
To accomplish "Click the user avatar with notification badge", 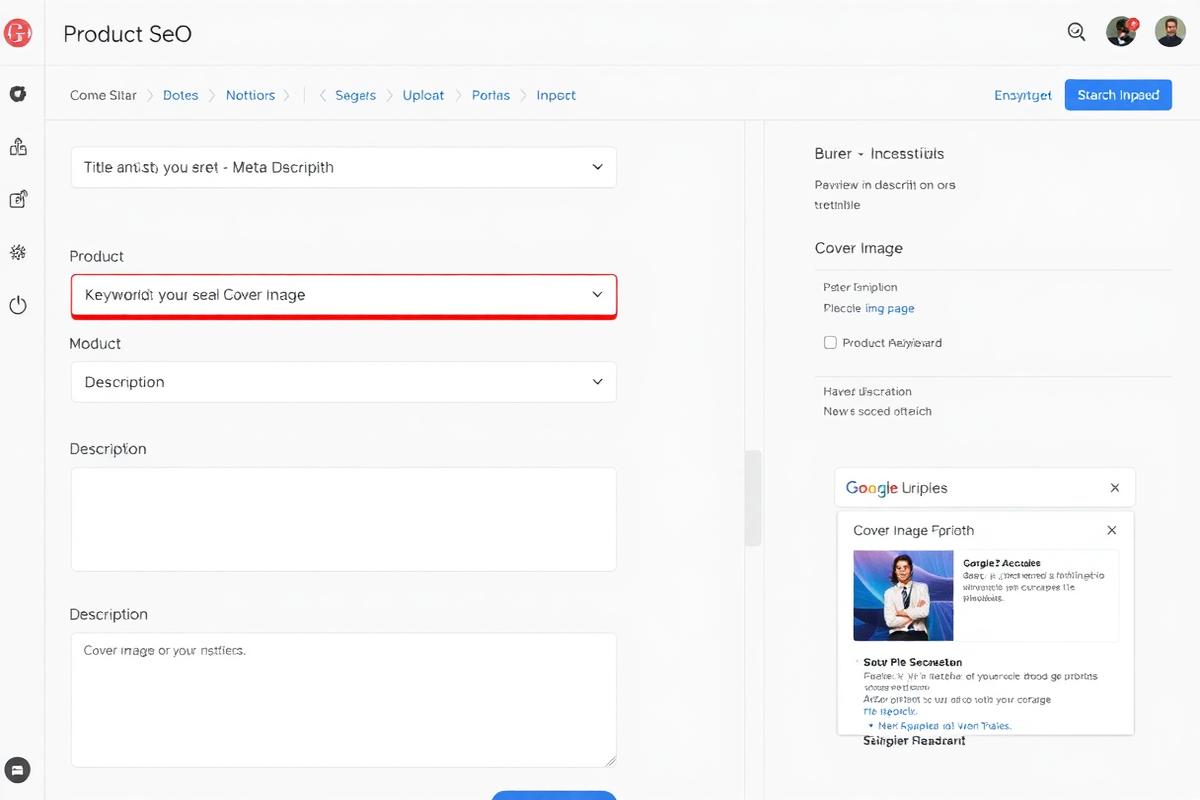I will tap(1121, 31).
